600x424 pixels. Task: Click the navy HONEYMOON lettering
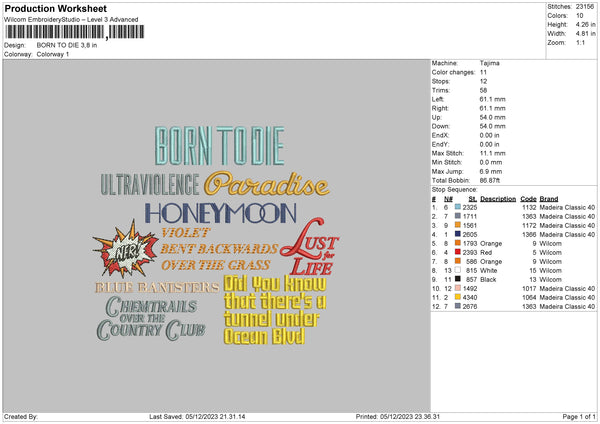[x=220, y=213]
